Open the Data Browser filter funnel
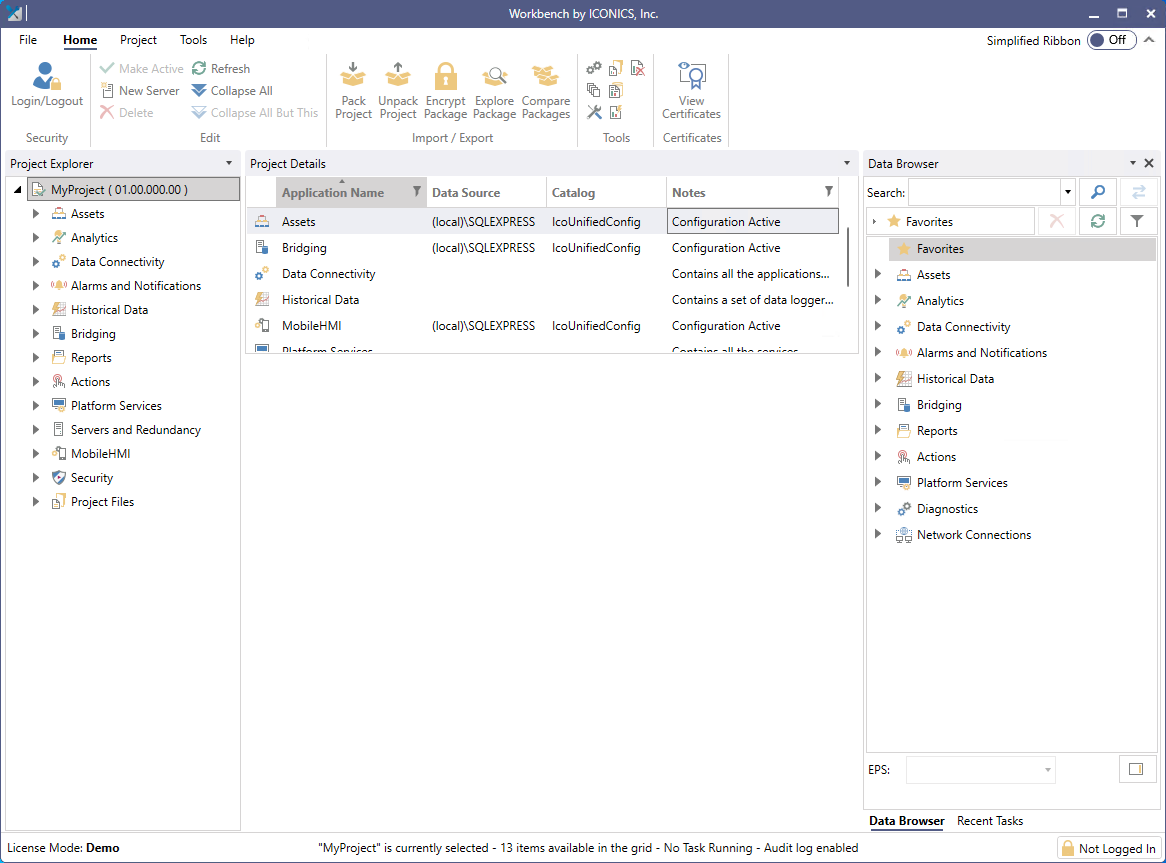1166x863 pixels. 1137,221
